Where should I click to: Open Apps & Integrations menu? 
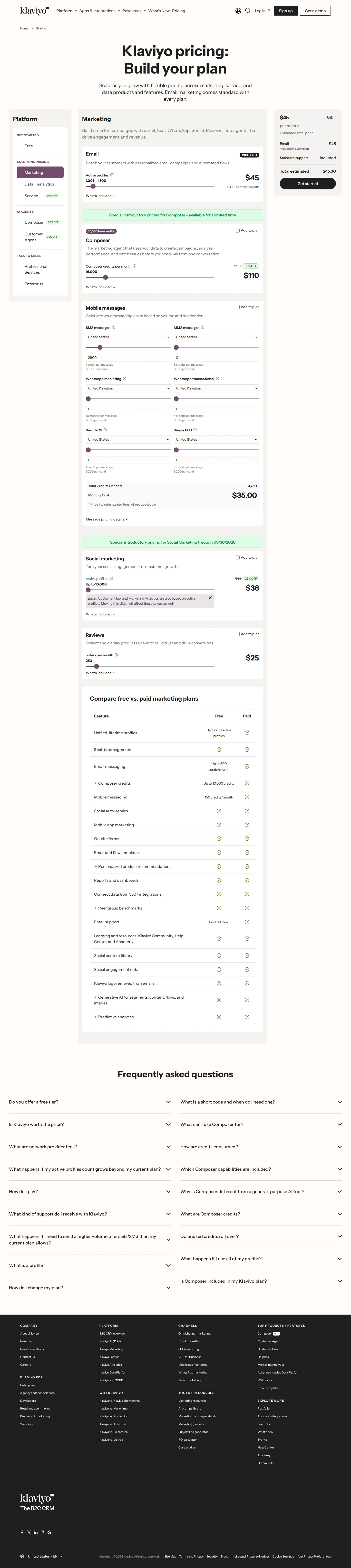[99, 11]
